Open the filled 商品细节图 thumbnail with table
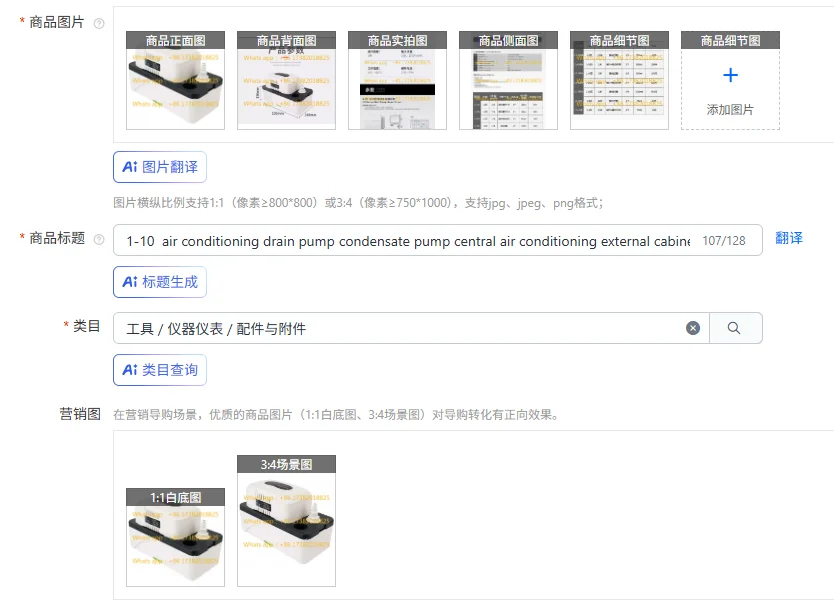Viewport: 834px width, 604px height. click(x=619, y=80)
